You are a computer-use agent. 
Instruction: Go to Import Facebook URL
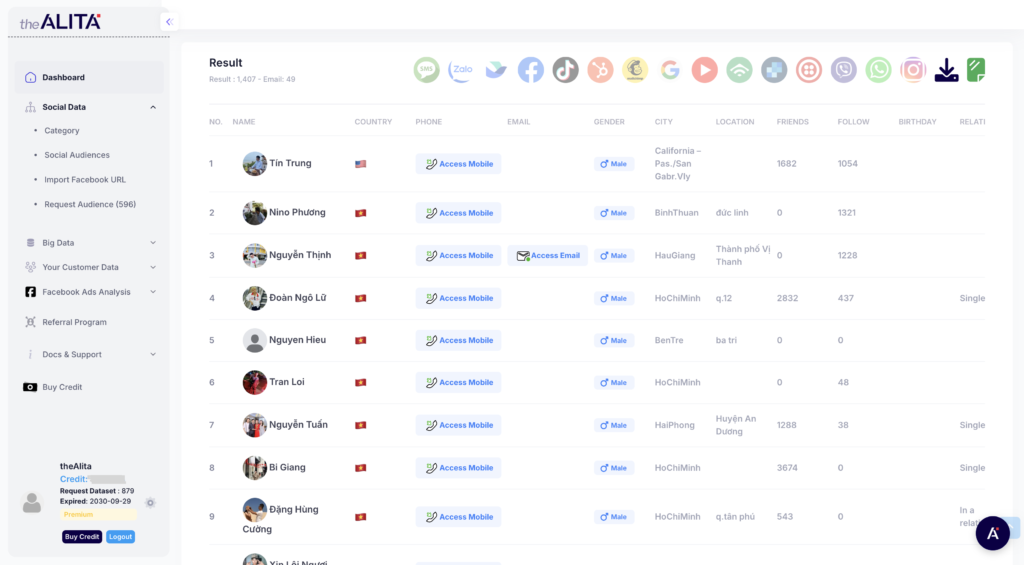(x=85, y=180)
